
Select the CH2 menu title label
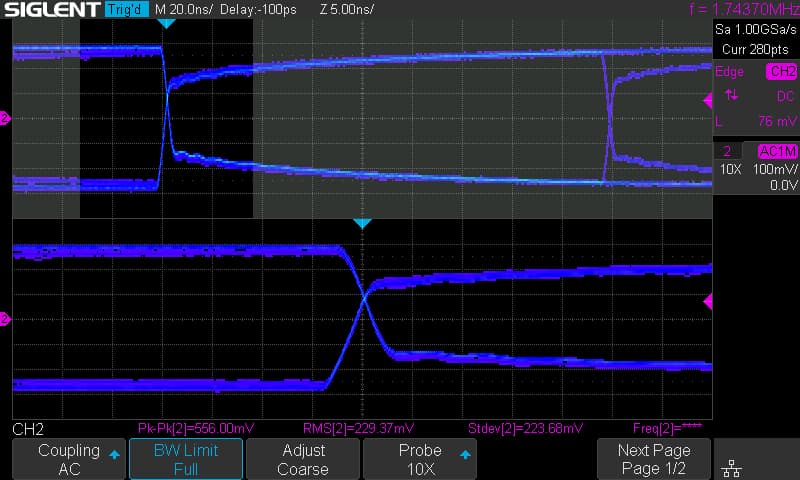[x=28, y=429]
